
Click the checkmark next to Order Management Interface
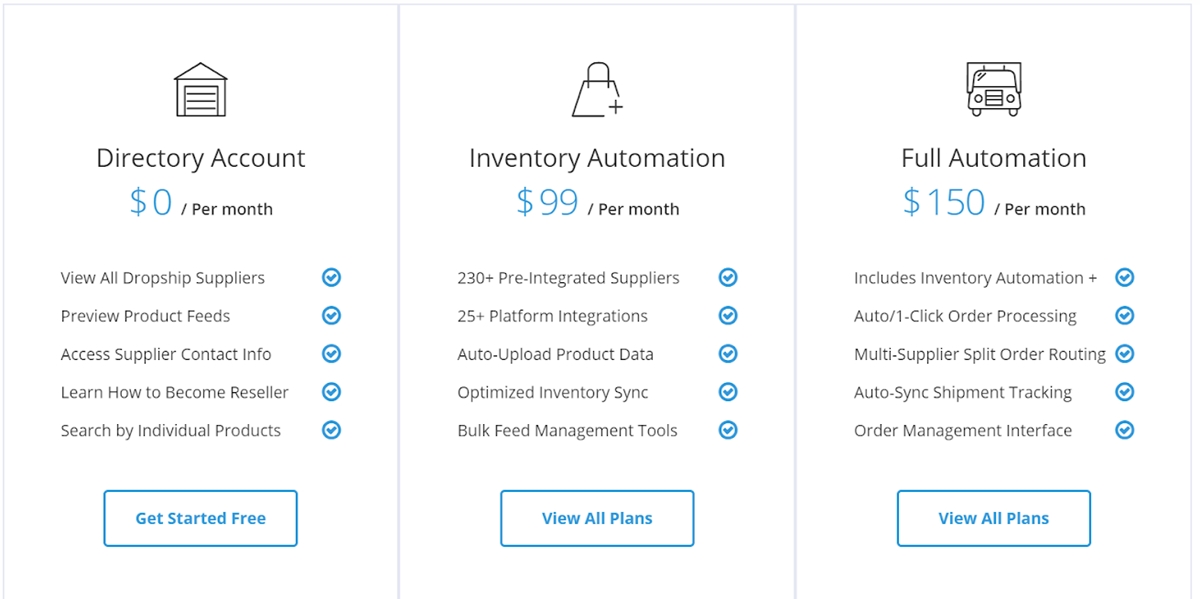tap(1125, 430)
